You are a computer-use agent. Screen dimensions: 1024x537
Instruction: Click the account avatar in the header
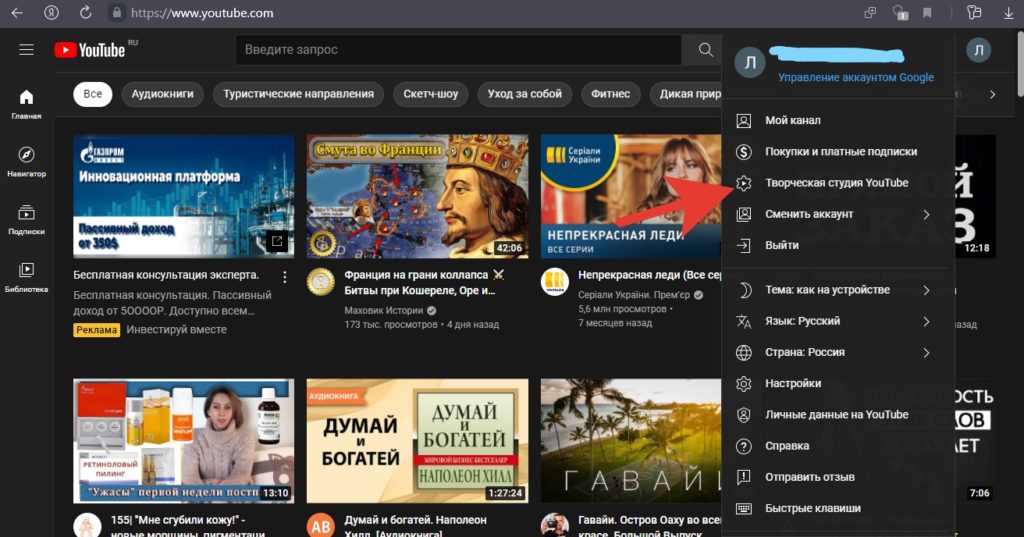pos(978,50)
